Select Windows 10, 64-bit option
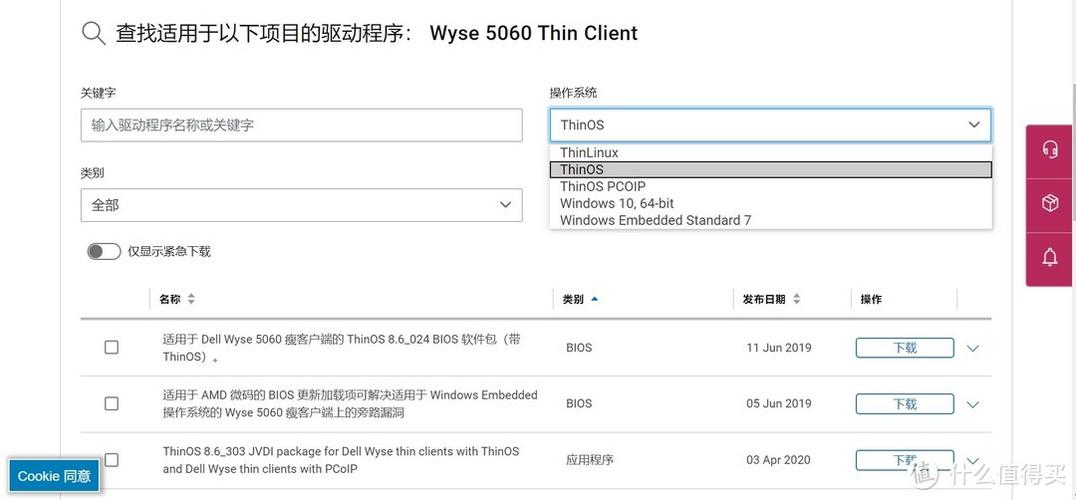Image resolution: width=1076 pixels, height=500 pixels. [771, 203]
